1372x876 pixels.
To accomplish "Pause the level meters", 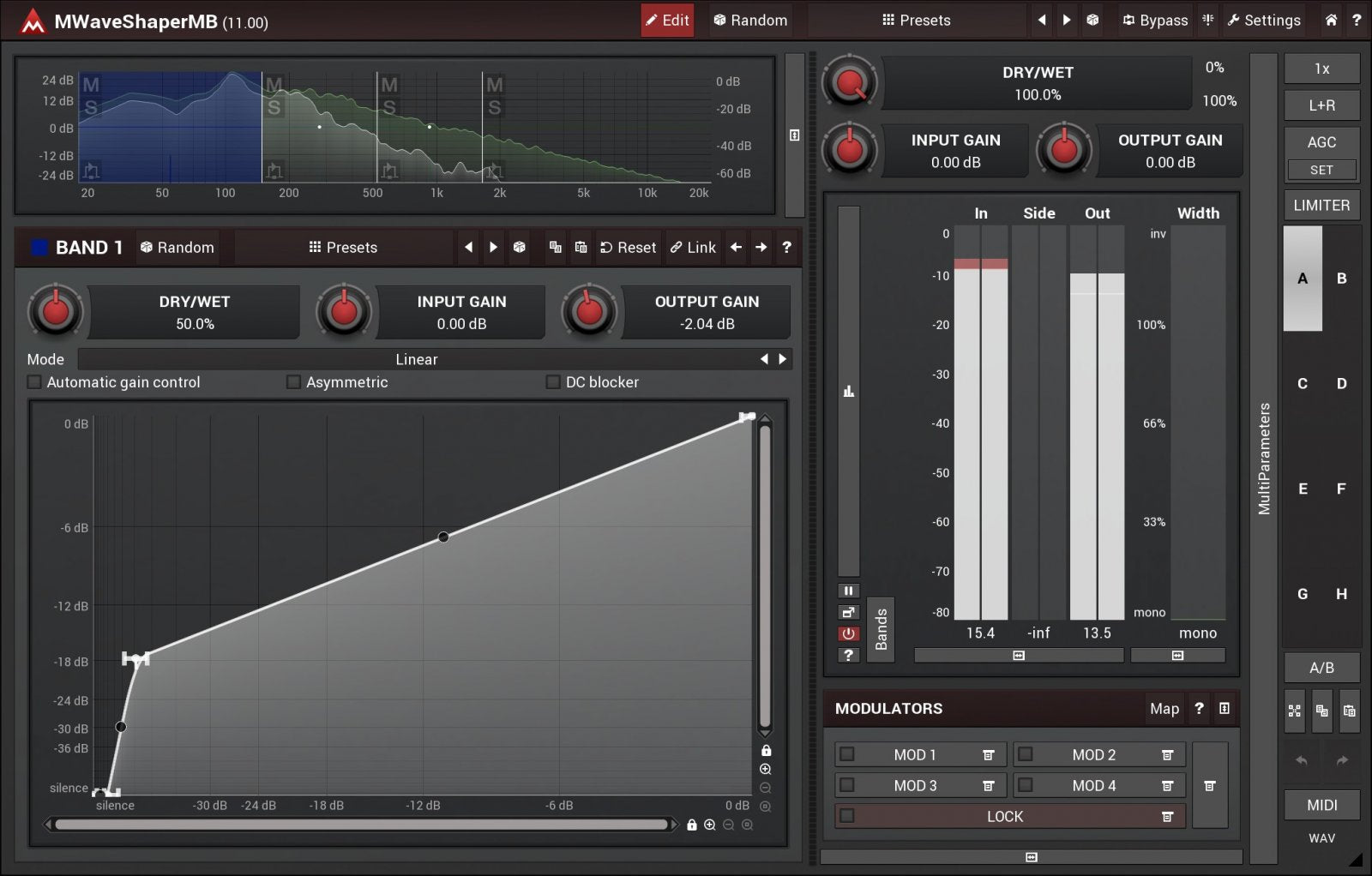I will (x=848, y=591).
